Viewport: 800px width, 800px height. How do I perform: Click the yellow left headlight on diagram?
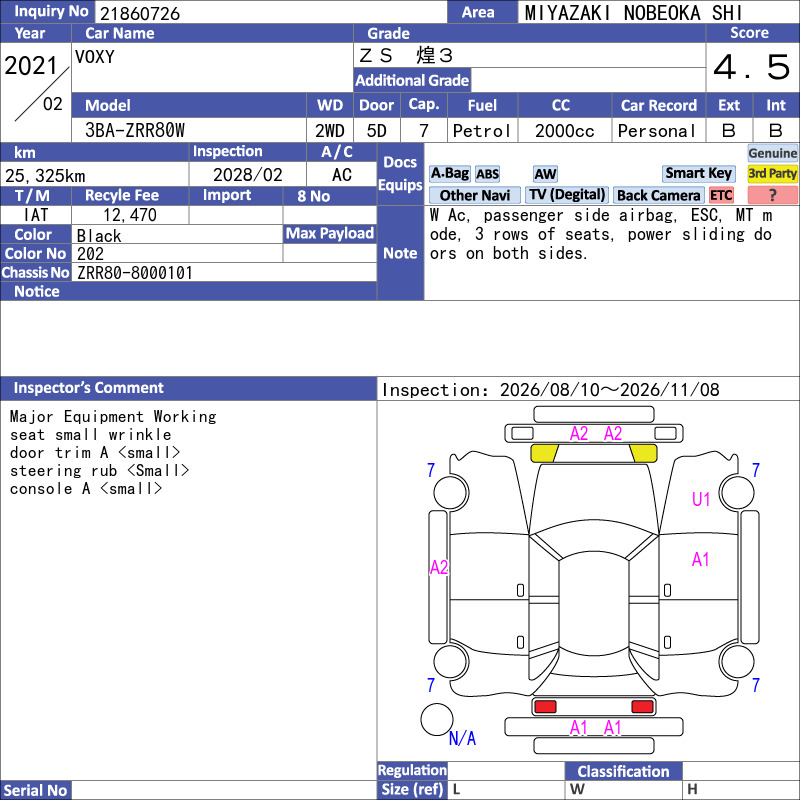[x=544, y=453]
